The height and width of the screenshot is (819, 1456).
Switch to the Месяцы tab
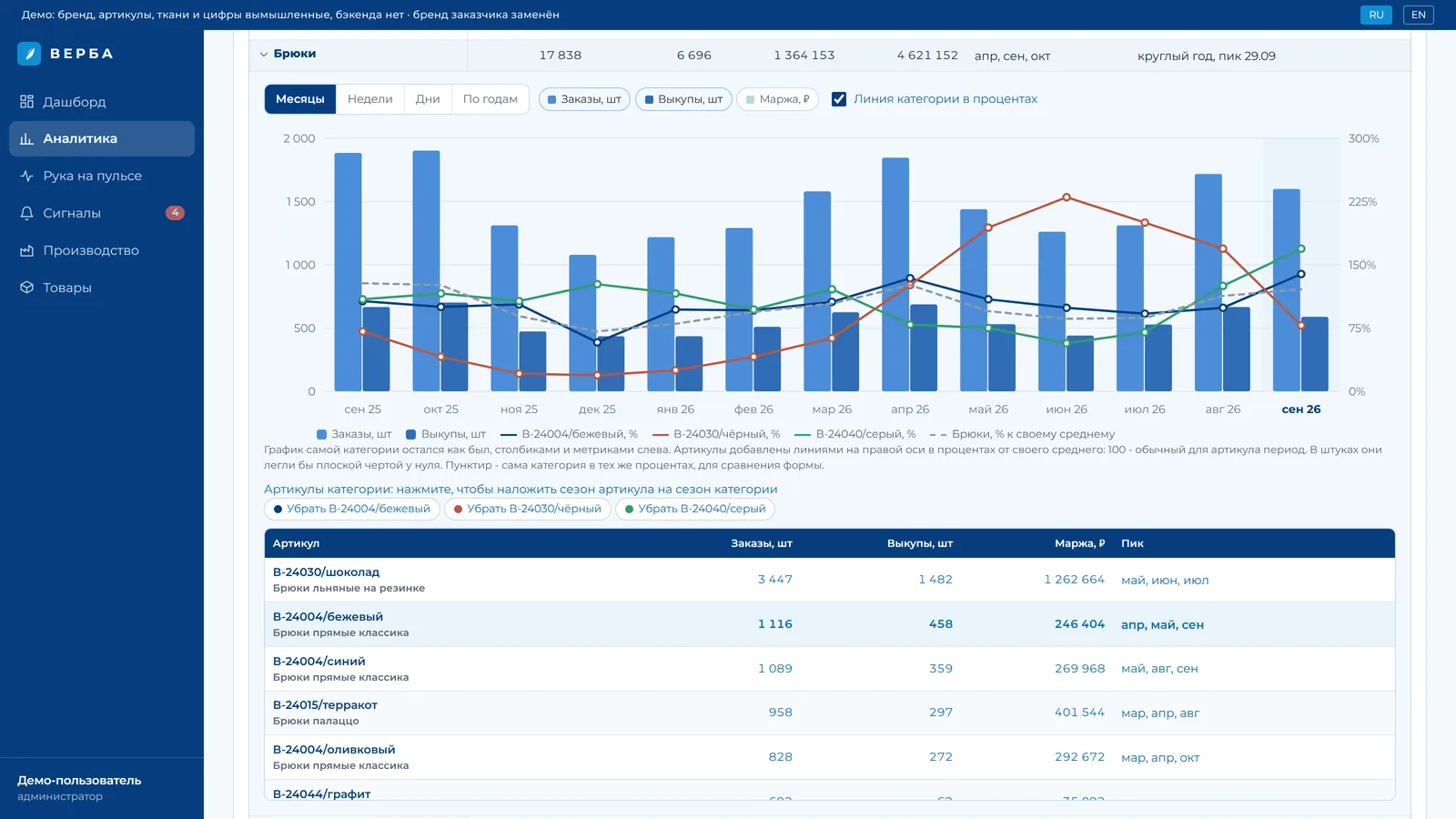tap(300, 99)
